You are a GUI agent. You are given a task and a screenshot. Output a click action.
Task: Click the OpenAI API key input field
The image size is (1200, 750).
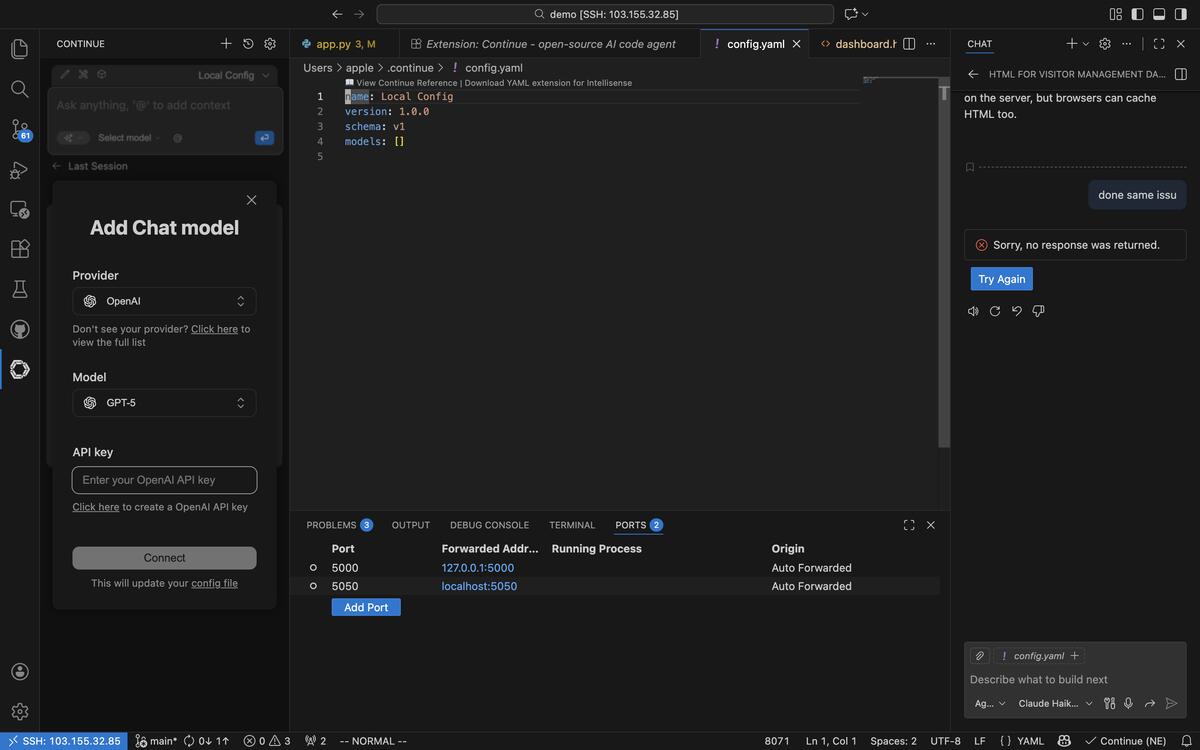coord(164,480)
